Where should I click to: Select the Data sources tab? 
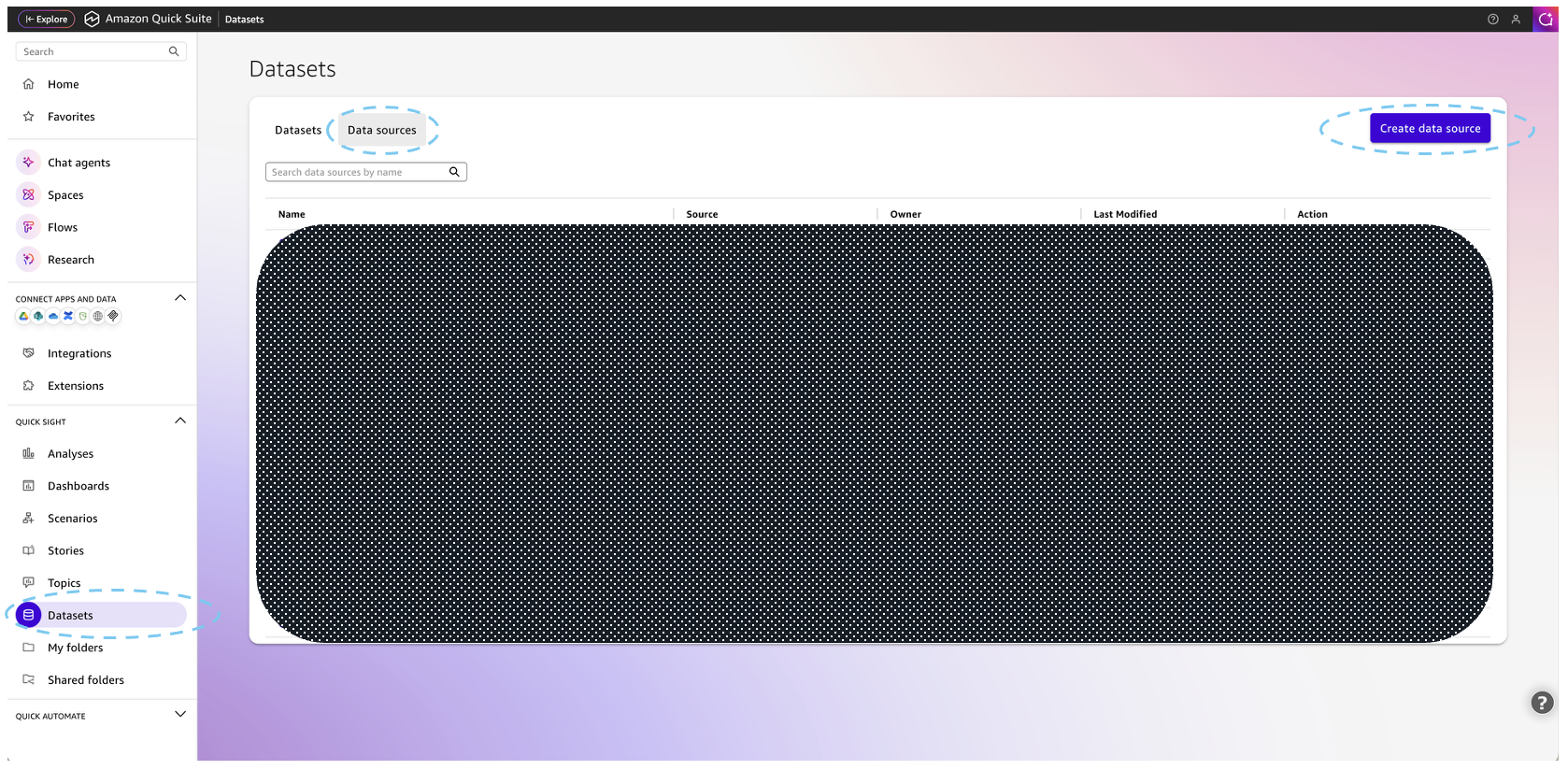click(x=381, y=131)
